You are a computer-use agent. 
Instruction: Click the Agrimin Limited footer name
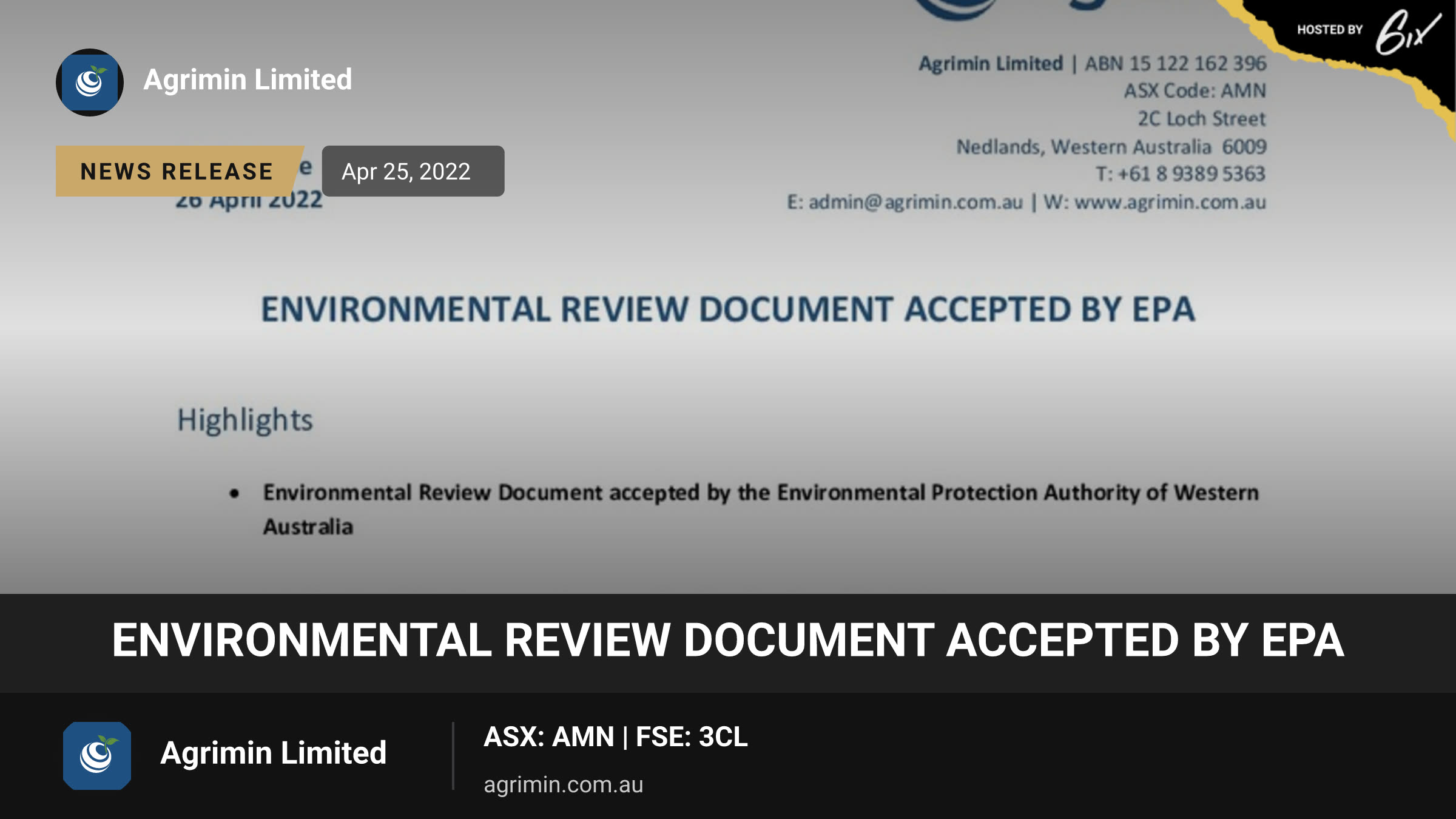click(273, 753)
